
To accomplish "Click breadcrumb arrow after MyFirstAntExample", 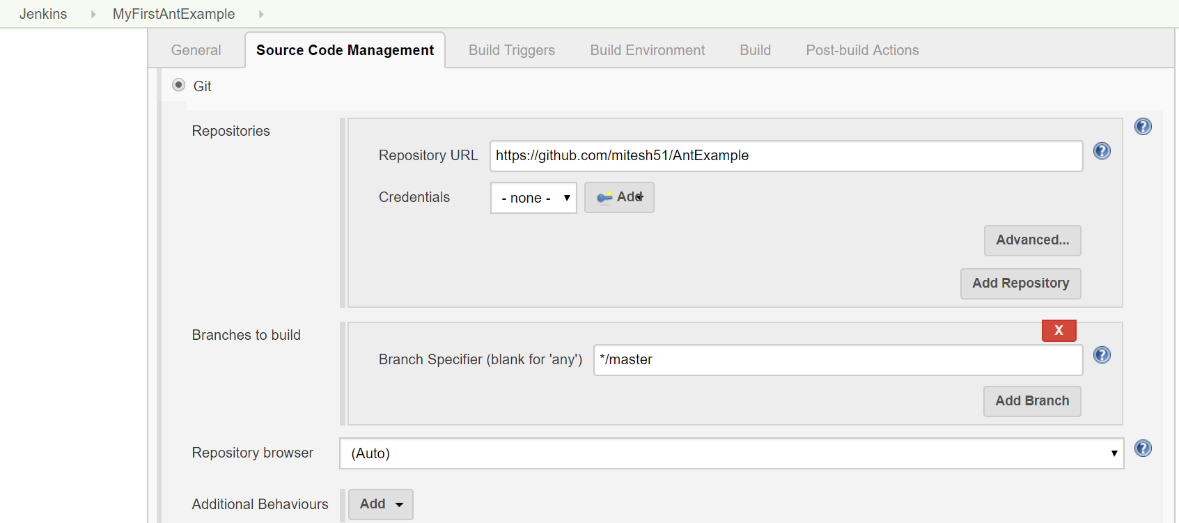I will pyautogui.click(x=261, y=14).
